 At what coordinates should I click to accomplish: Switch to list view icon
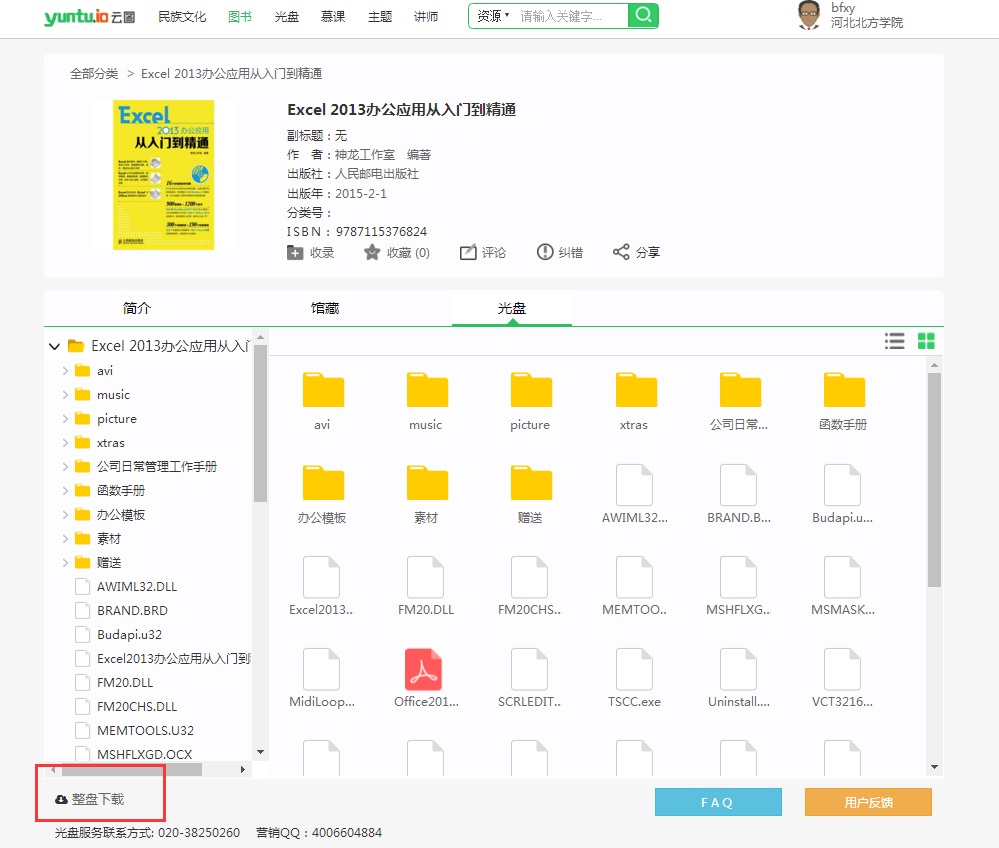pos(895,341)
